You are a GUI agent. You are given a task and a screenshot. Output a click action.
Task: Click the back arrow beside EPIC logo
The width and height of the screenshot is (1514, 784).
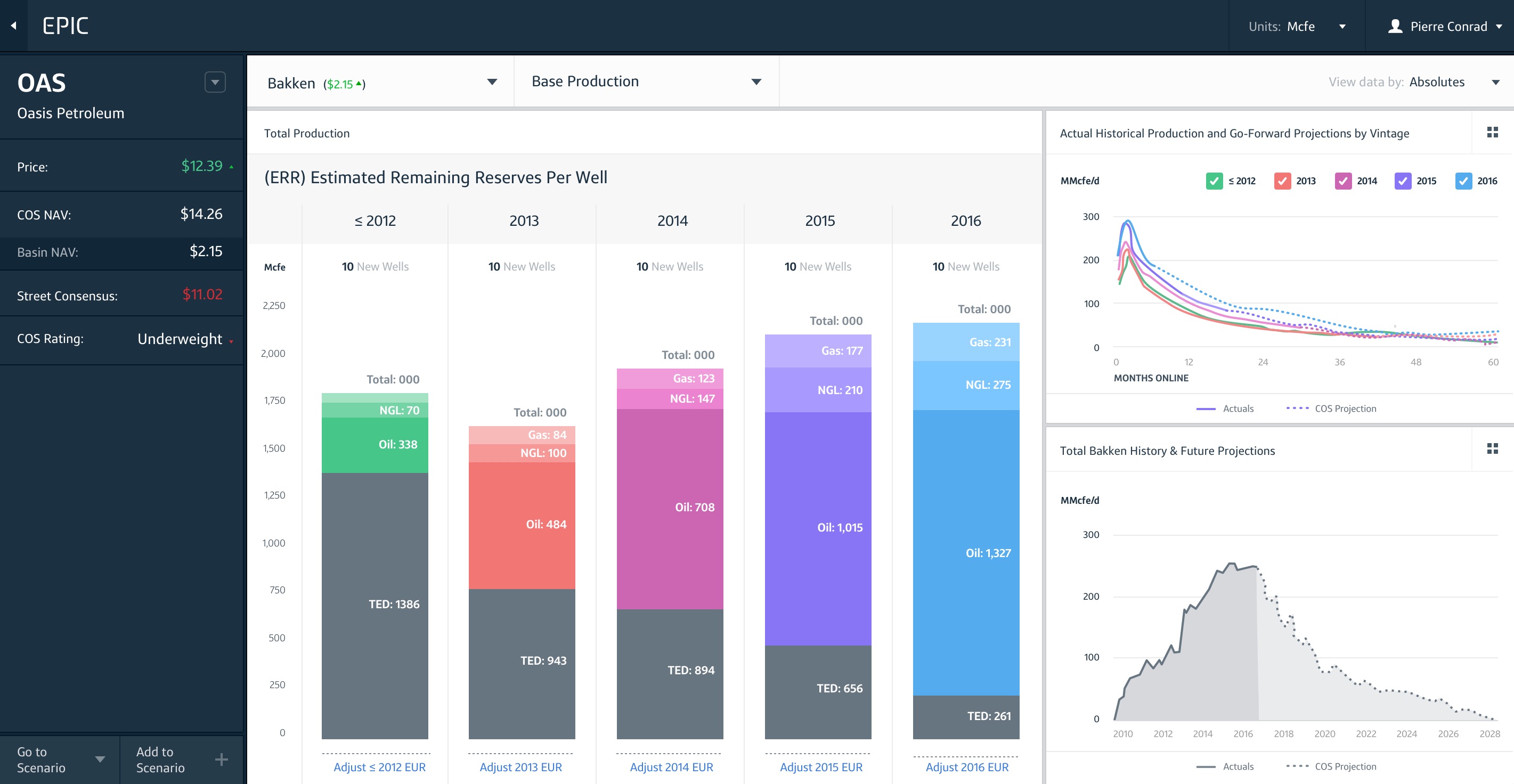click(x=13, y=26)
